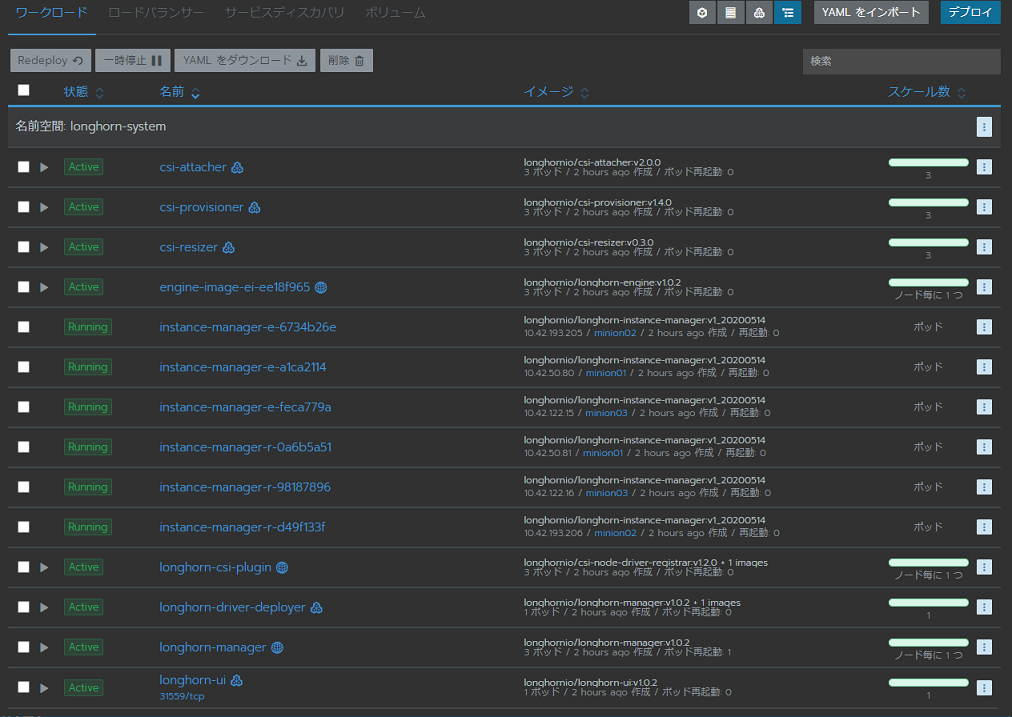Expand the longhorn-manager workload row
The image size is (1012, 717).
tap(44, 647)
